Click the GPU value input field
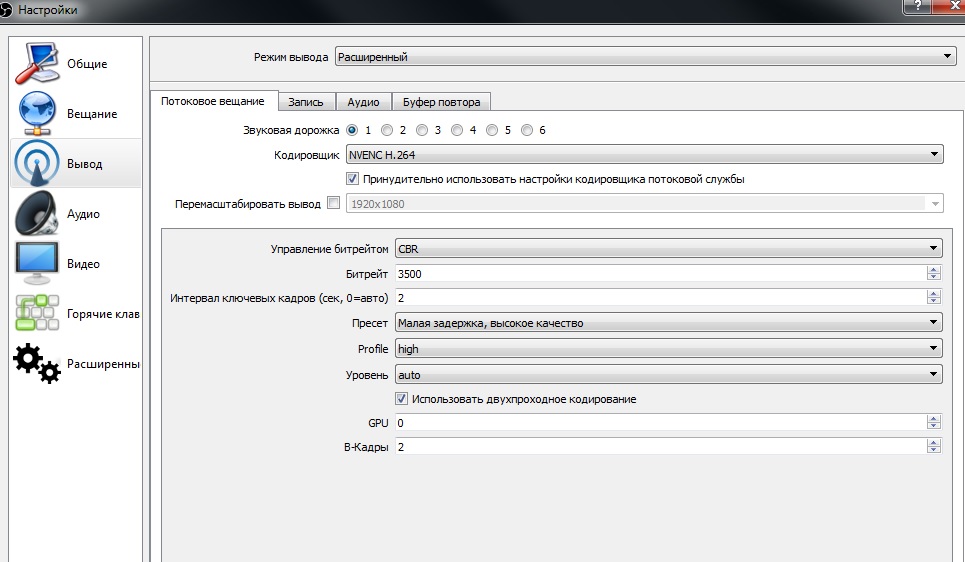The width and height of the screenshot is (965, 562). tap(660, 422)
